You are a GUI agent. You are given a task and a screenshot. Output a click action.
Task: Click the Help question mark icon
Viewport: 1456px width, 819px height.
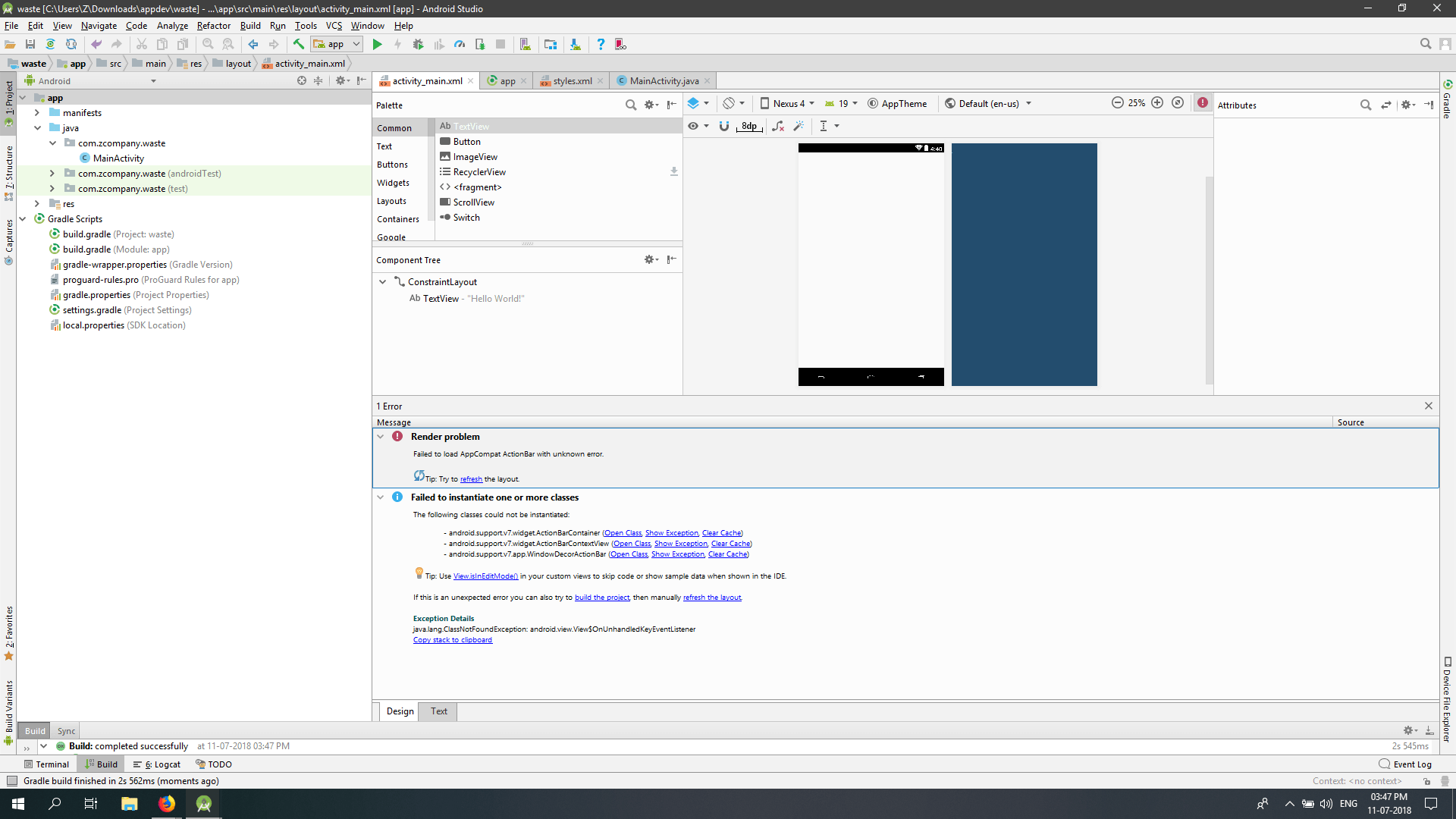coord(601,45)
